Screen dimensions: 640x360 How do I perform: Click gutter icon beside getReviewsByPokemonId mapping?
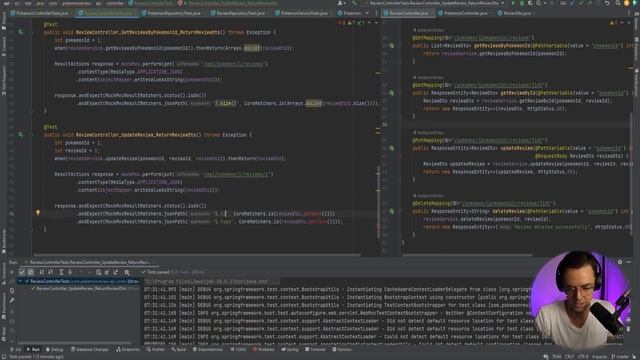point(391,46)
